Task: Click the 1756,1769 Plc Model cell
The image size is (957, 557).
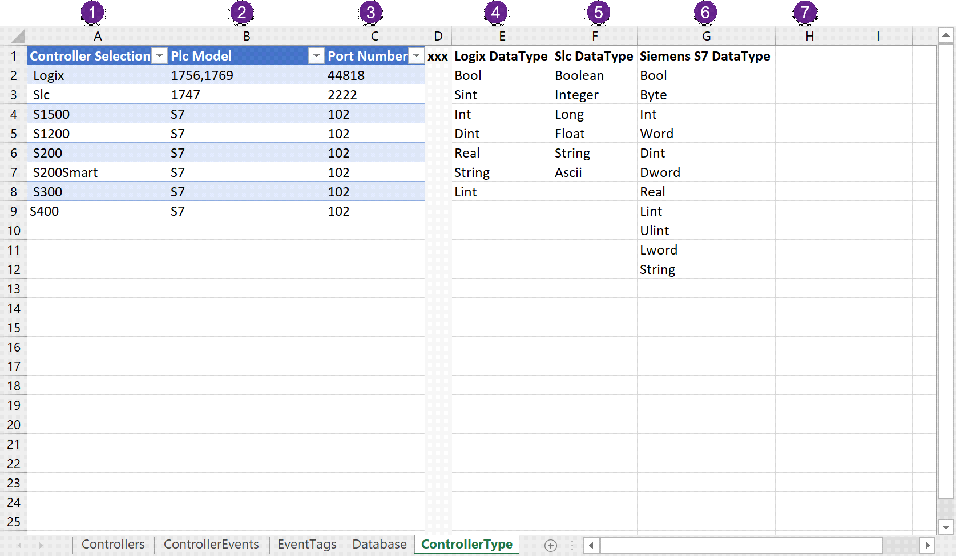Action: [x=247, y=76]
